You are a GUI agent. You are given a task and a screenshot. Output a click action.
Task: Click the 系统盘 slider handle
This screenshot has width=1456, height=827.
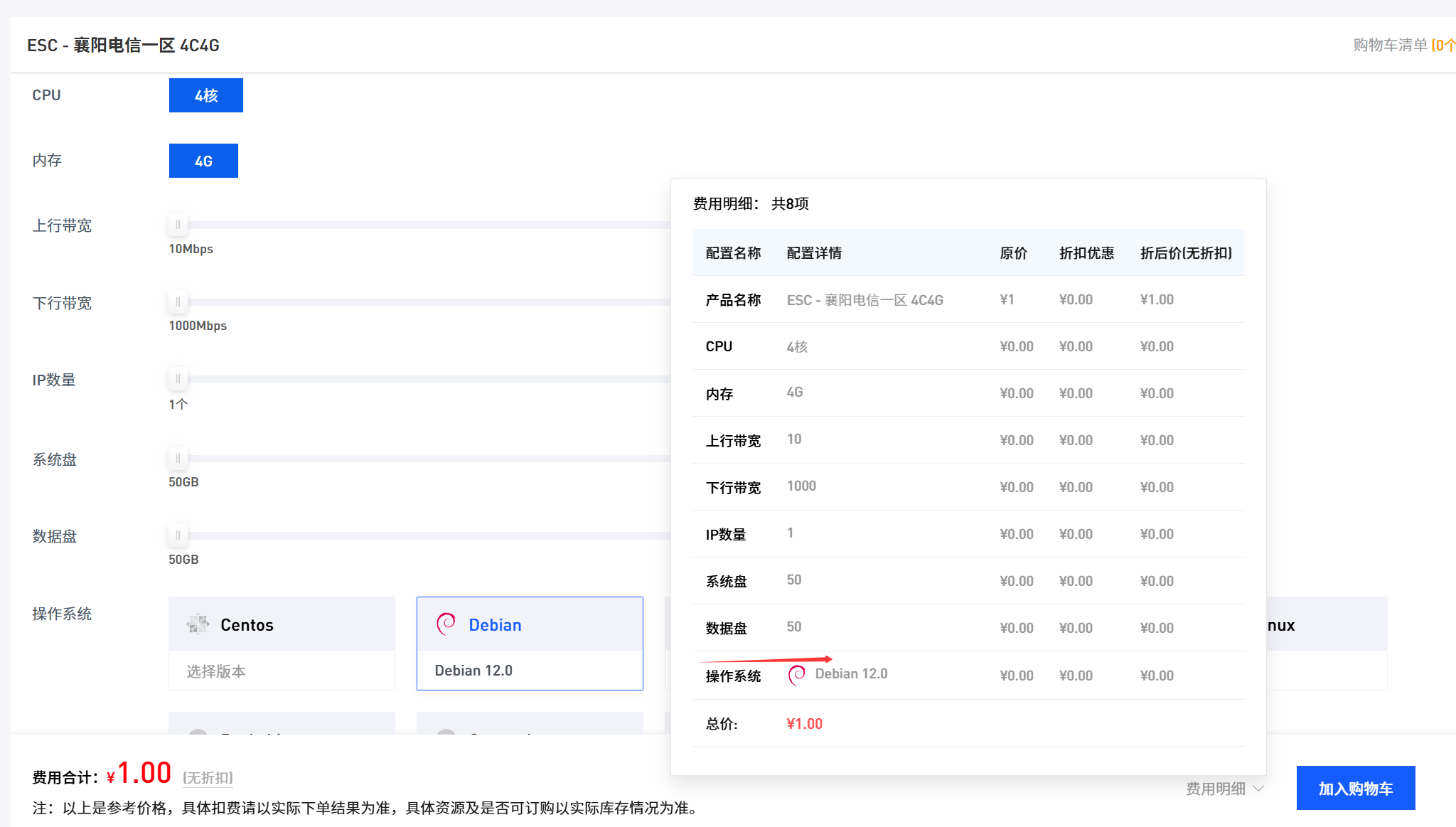point(178,459)
